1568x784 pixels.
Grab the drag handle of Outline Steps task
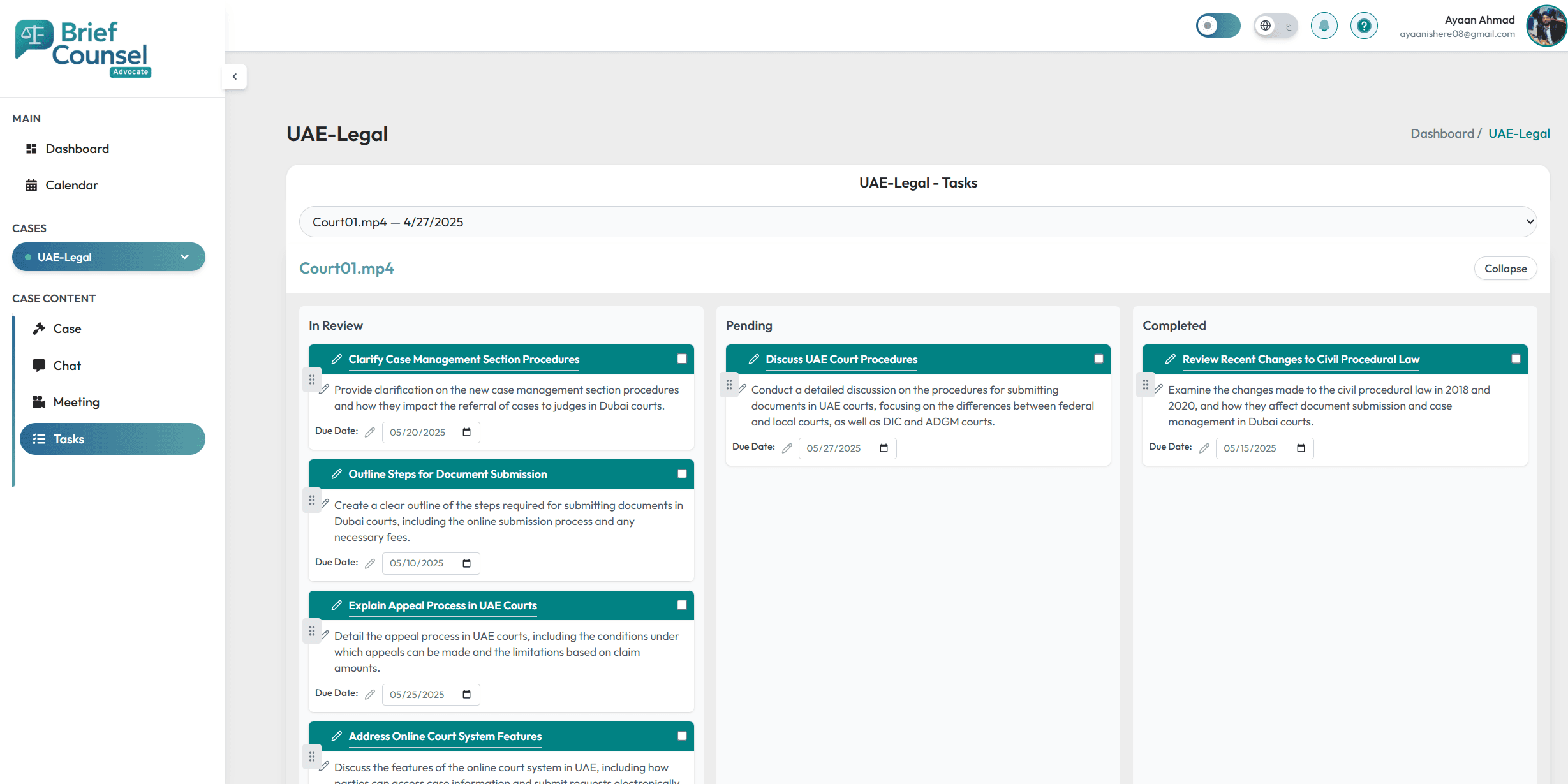coord(312,501)
